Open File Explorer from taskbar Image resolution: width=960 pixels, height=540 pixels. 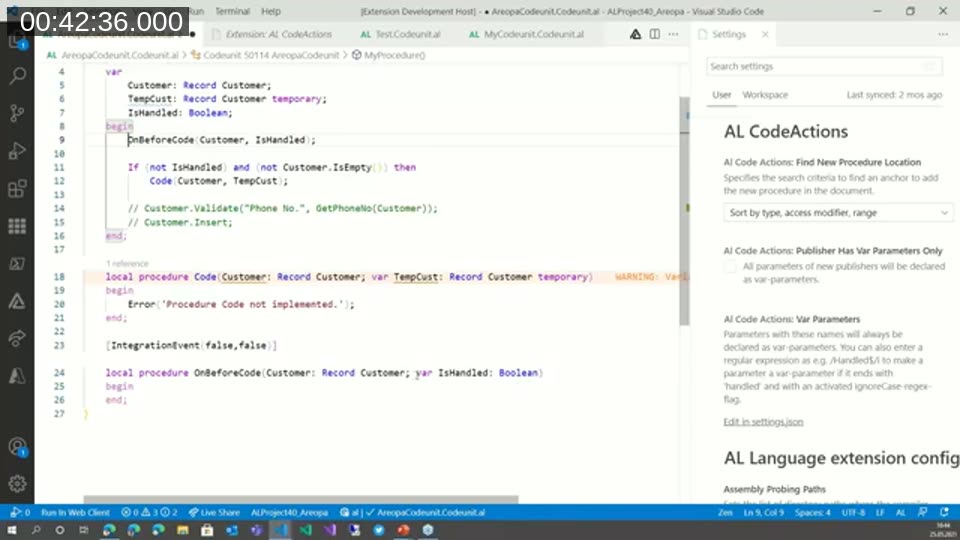pos(182,530)
